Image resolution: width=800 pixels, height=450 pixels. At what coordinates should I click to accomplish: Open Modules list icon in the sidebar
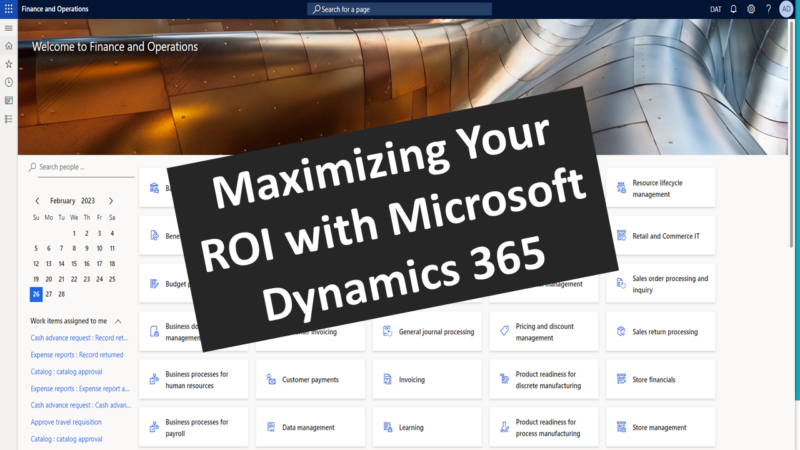pyautogui.click(x=9, y=119)
